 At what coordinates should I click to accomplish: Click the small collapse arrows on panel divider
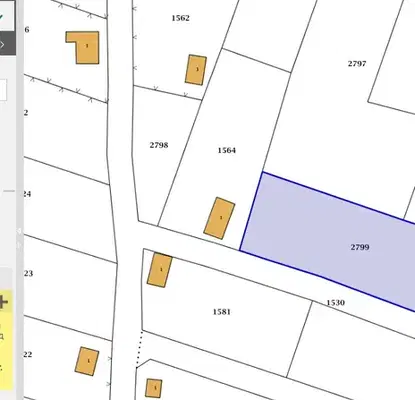pos(19,238)
